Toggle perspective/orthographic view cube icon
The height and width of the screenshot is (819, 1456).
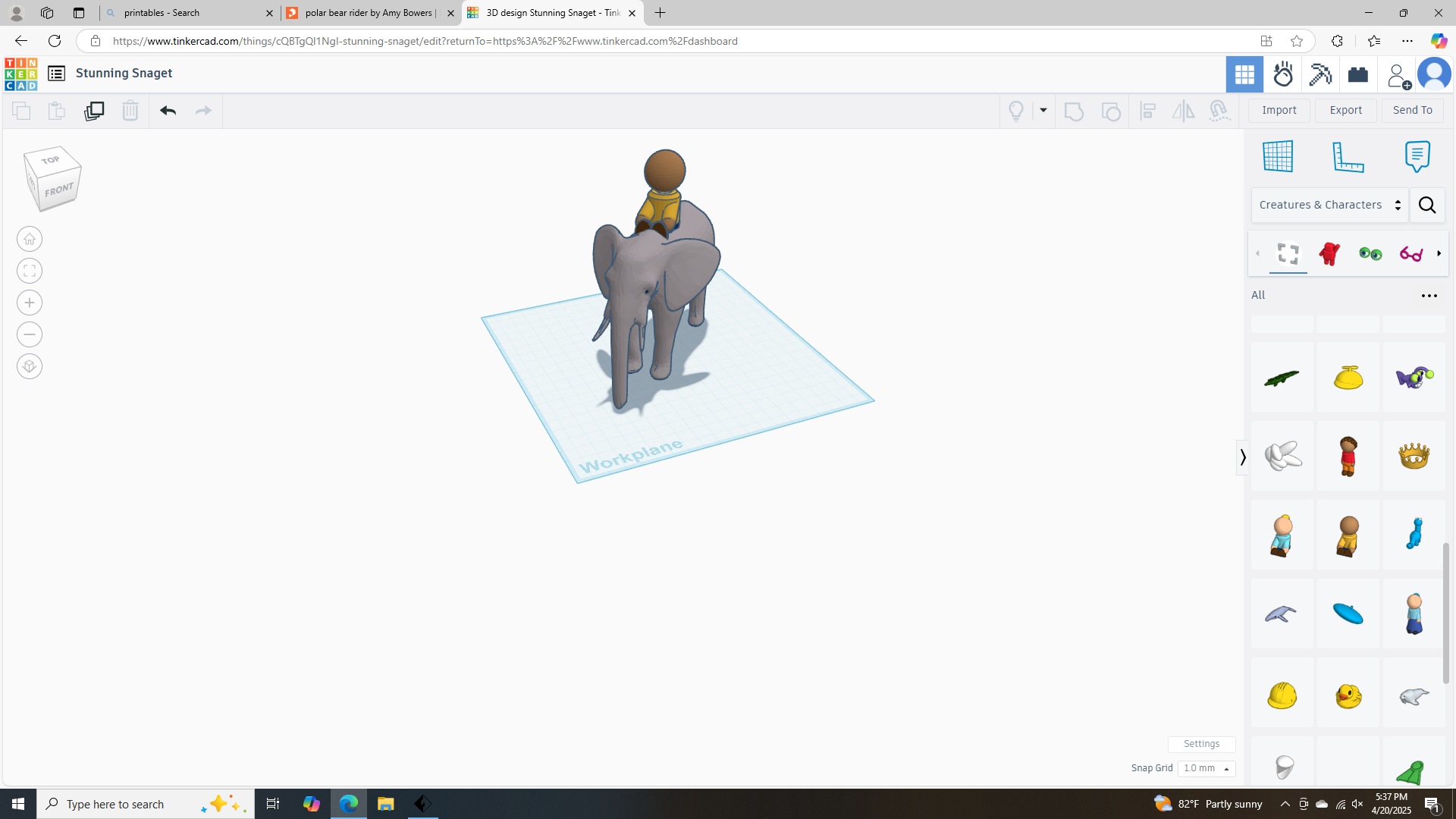[x=30, y=367]
